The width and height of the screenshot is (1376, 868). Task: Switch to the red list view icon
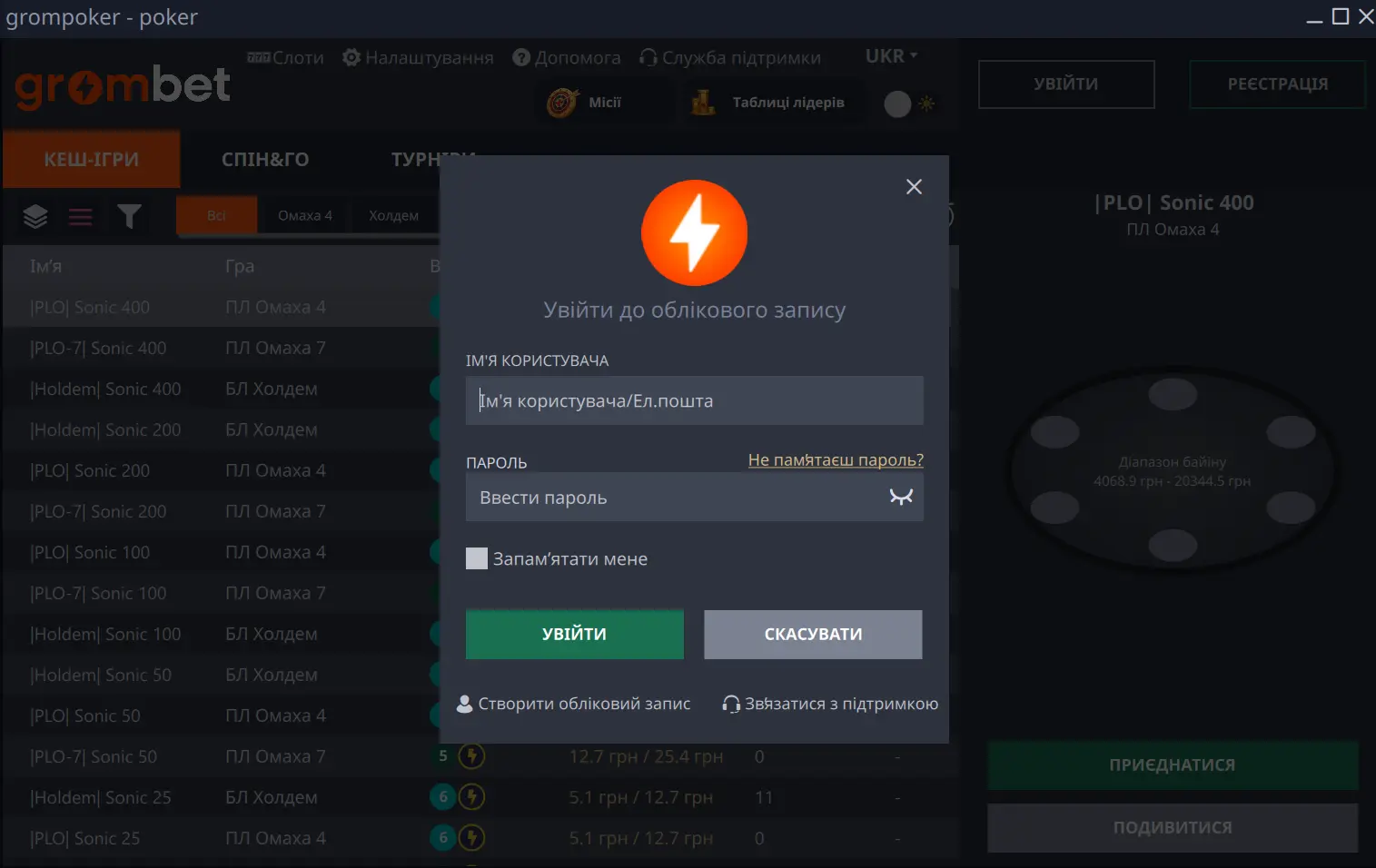click(x=81, y=217)
